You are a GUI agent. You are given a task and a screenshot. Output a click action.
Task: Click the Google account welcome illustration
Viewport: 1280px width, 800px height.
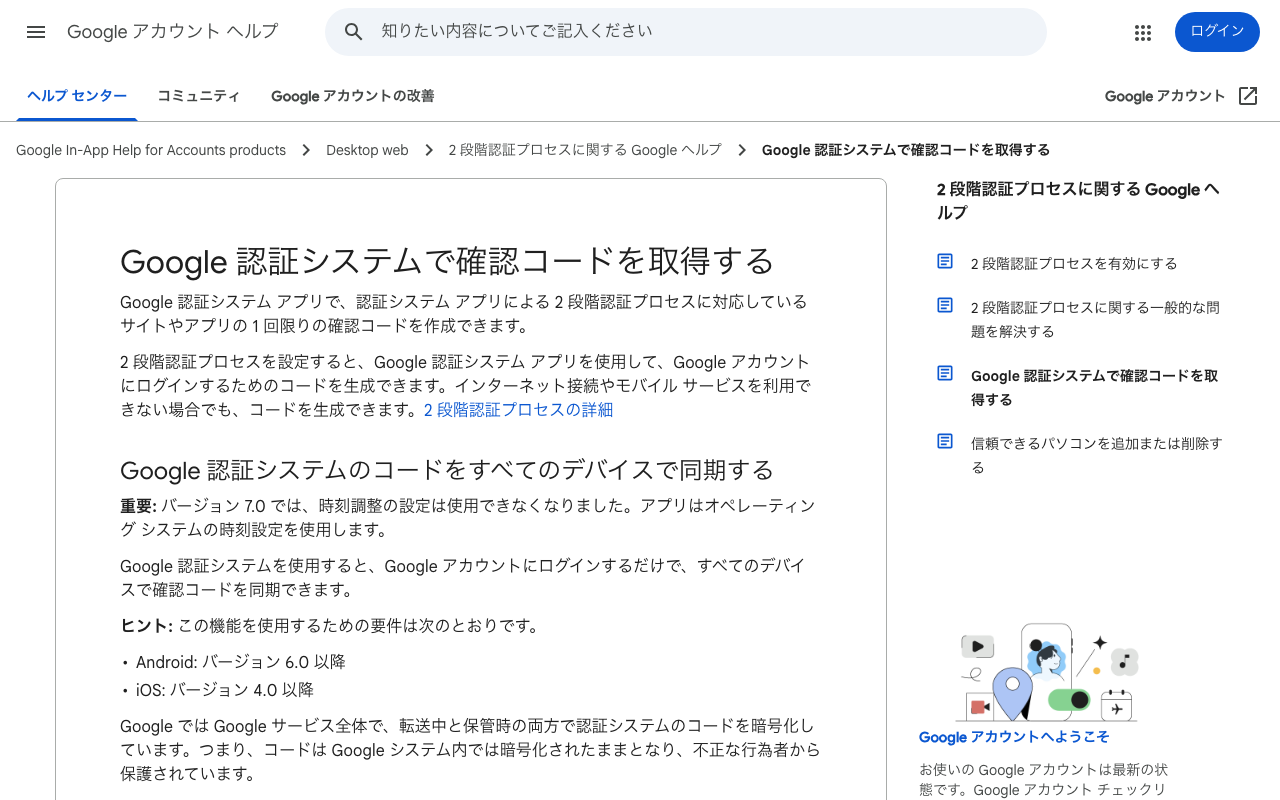click(1049, 672)
